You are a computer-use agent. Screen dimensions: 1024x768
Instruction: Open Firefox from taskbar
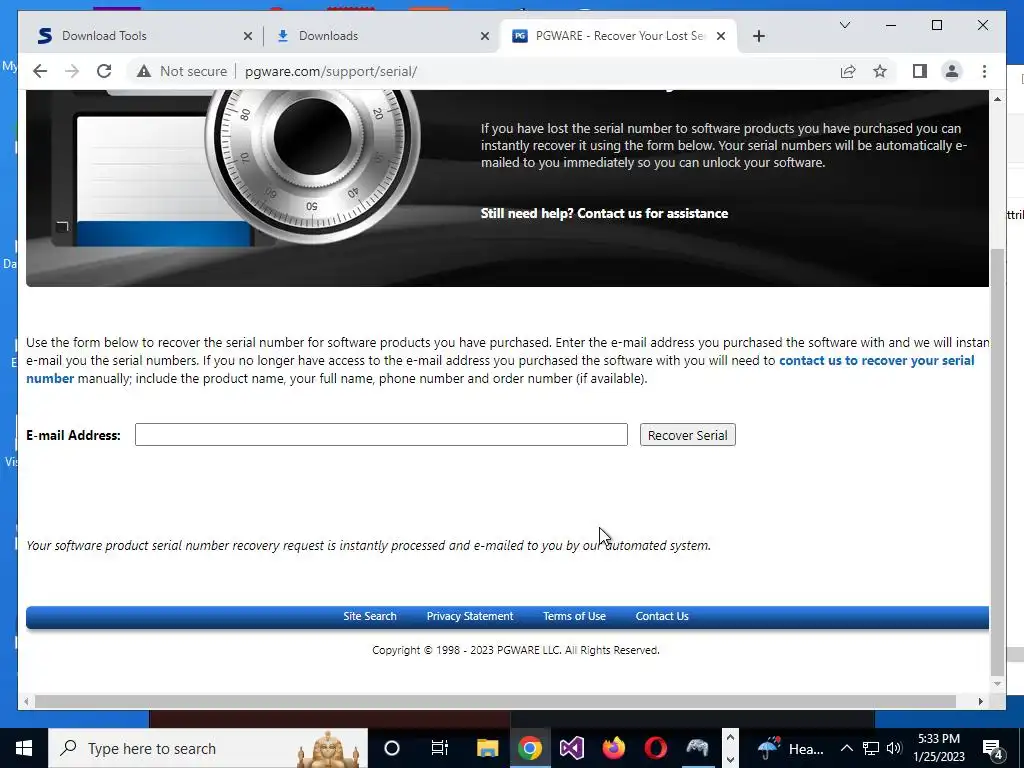tap(613, 748)
